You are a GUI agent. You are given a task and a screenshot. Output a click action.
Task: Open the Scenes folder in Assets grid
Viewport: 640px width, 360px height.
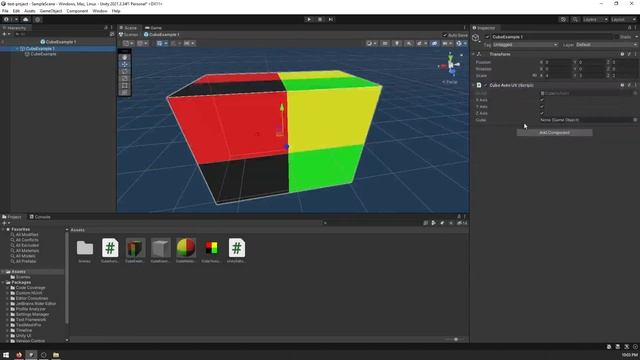(x=85, y=250)
